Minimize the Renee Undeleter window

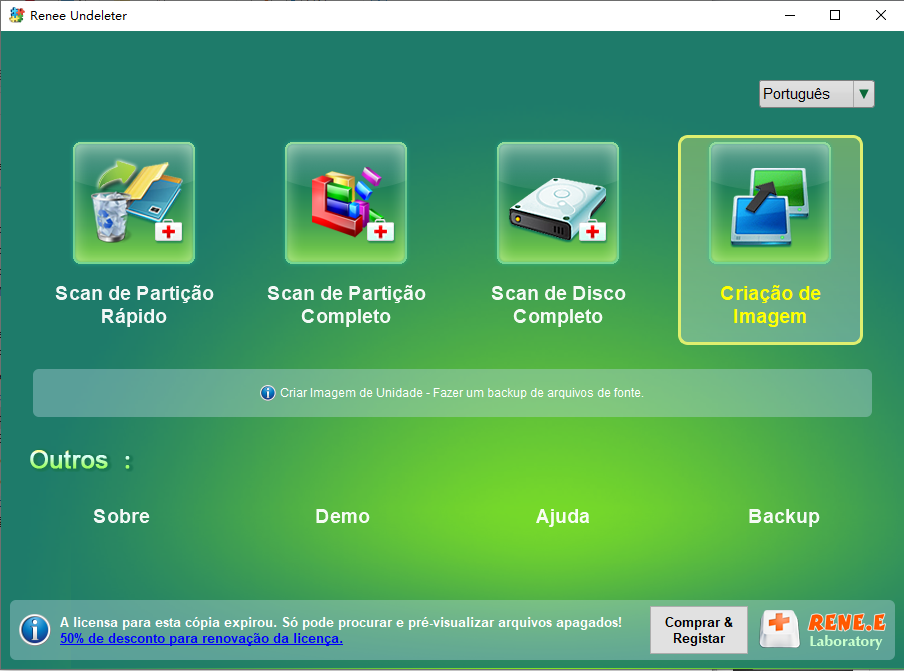click(790, 16)
